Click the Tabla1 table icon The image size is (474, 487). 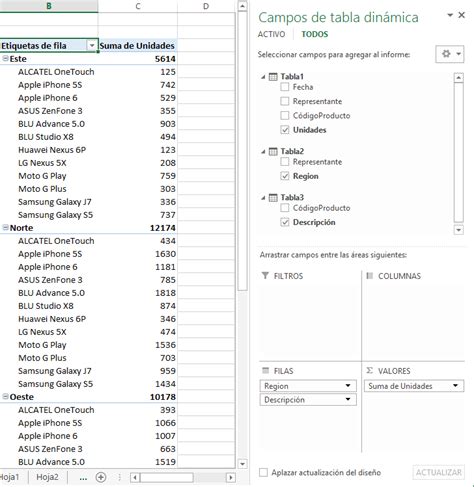pos(273,77)
